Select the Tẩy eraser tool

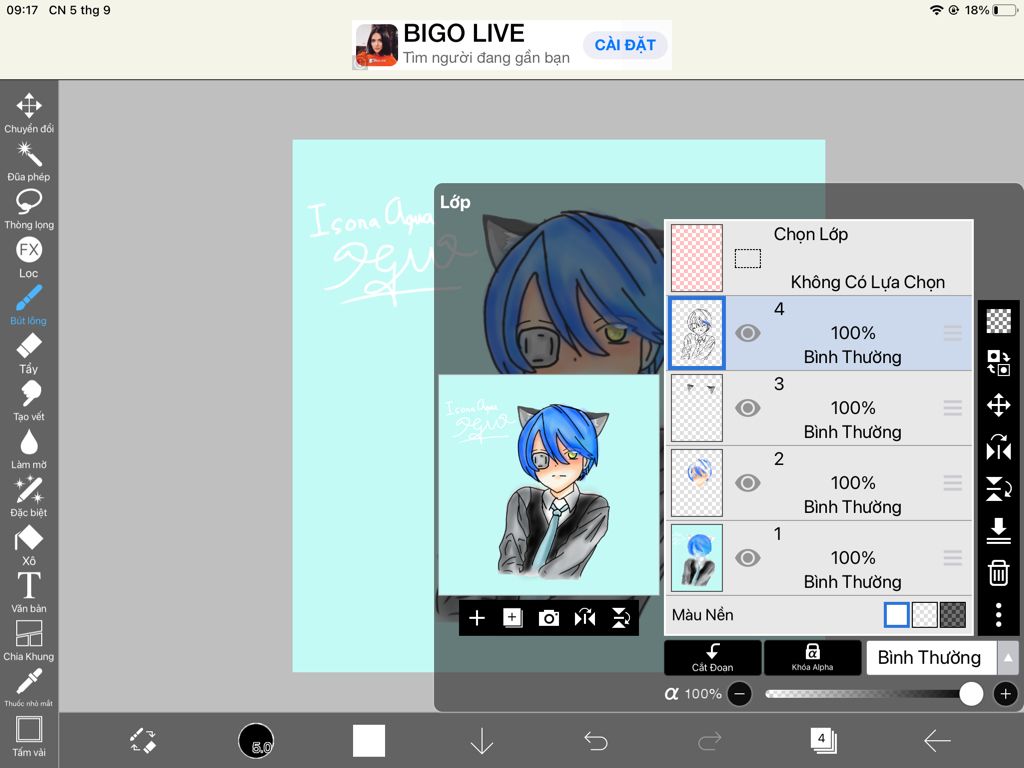[29, 353]
